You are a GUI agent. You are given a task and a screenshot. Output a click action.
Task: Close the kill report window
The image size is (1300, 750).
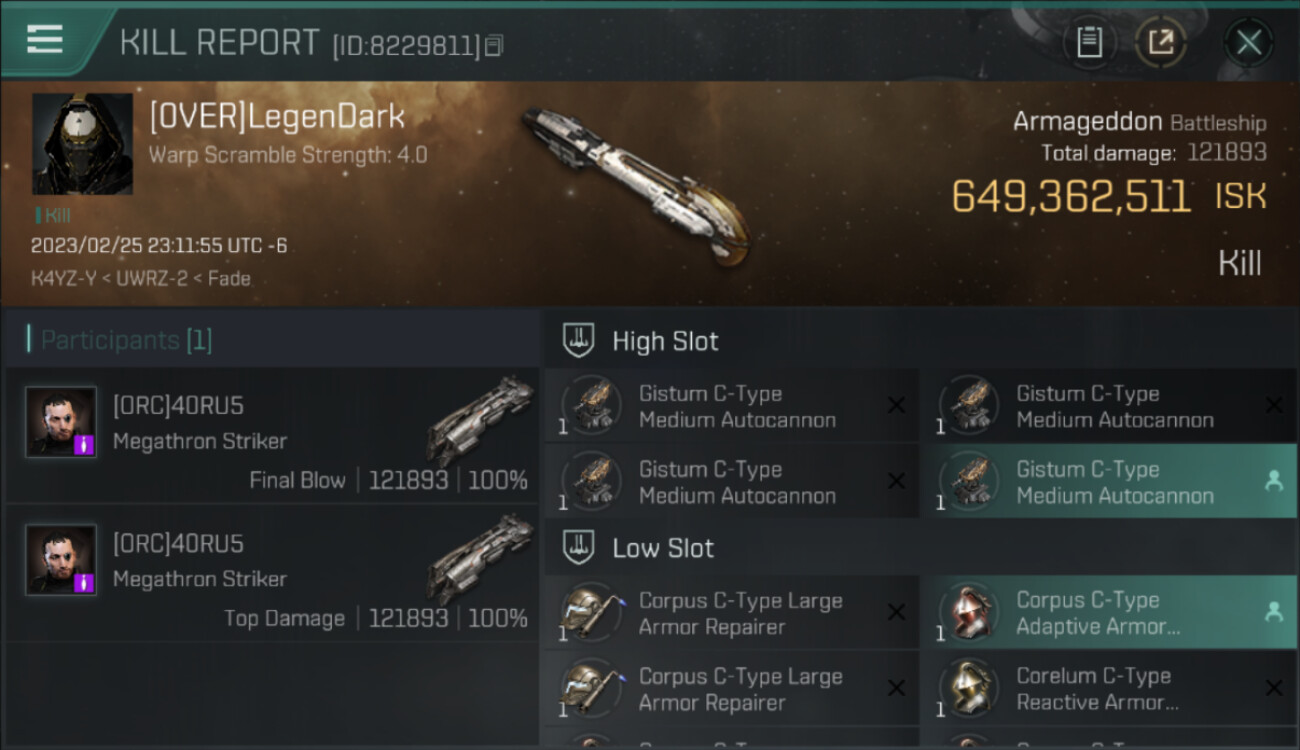coord(1248,43)
